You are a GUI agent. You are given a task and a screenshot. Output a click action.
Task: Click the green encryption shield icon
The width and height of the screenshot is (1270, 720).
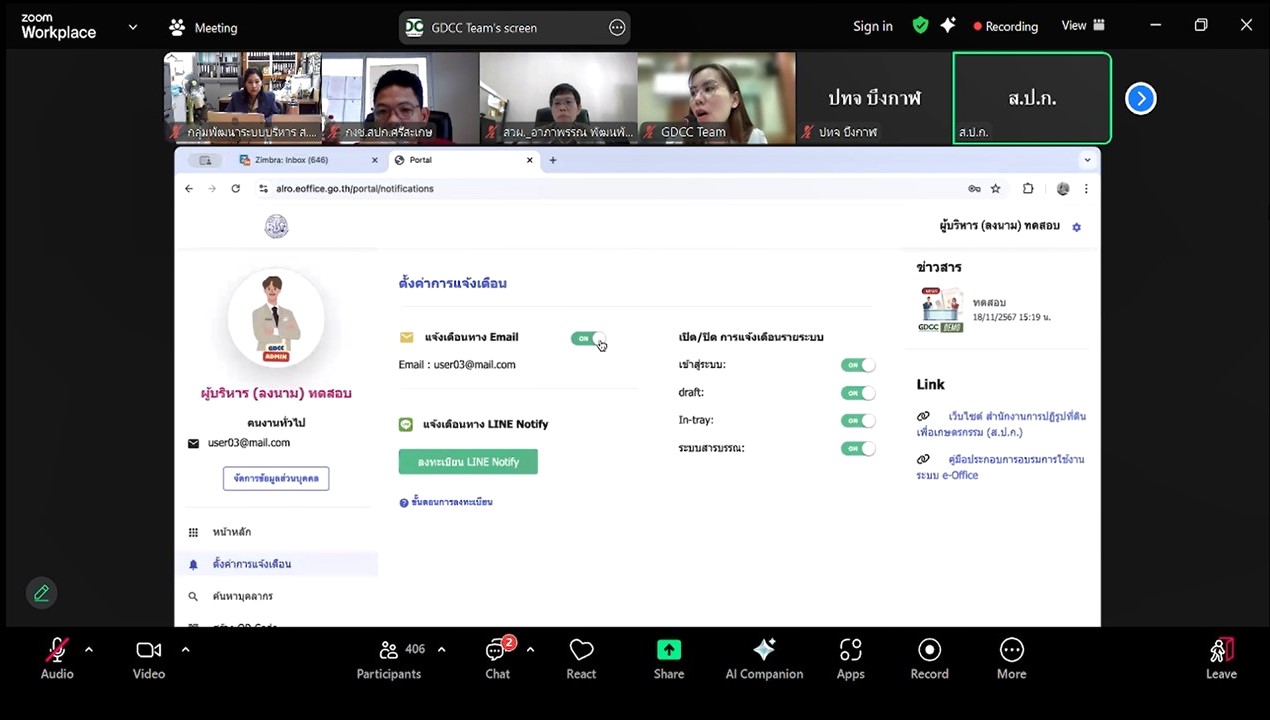[x=920, y=26]
